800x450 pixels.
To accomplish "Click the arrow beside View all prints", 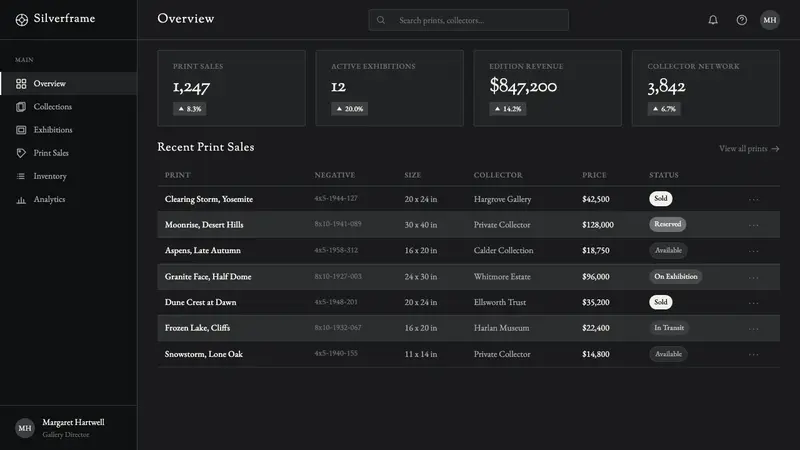I will 775,149.
